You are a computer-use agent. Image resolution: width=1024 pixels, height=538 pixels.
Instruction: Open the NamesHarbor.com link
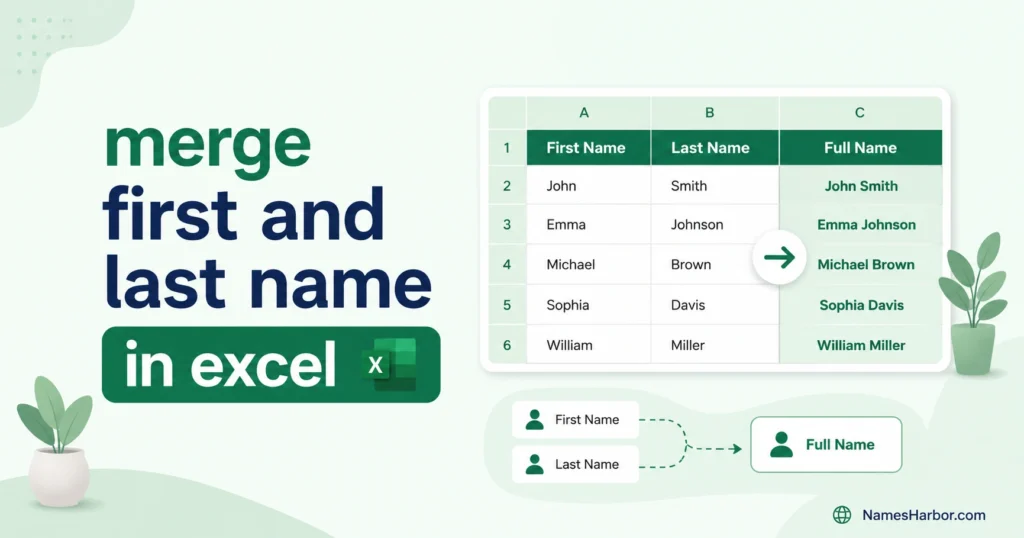(923, 515)
